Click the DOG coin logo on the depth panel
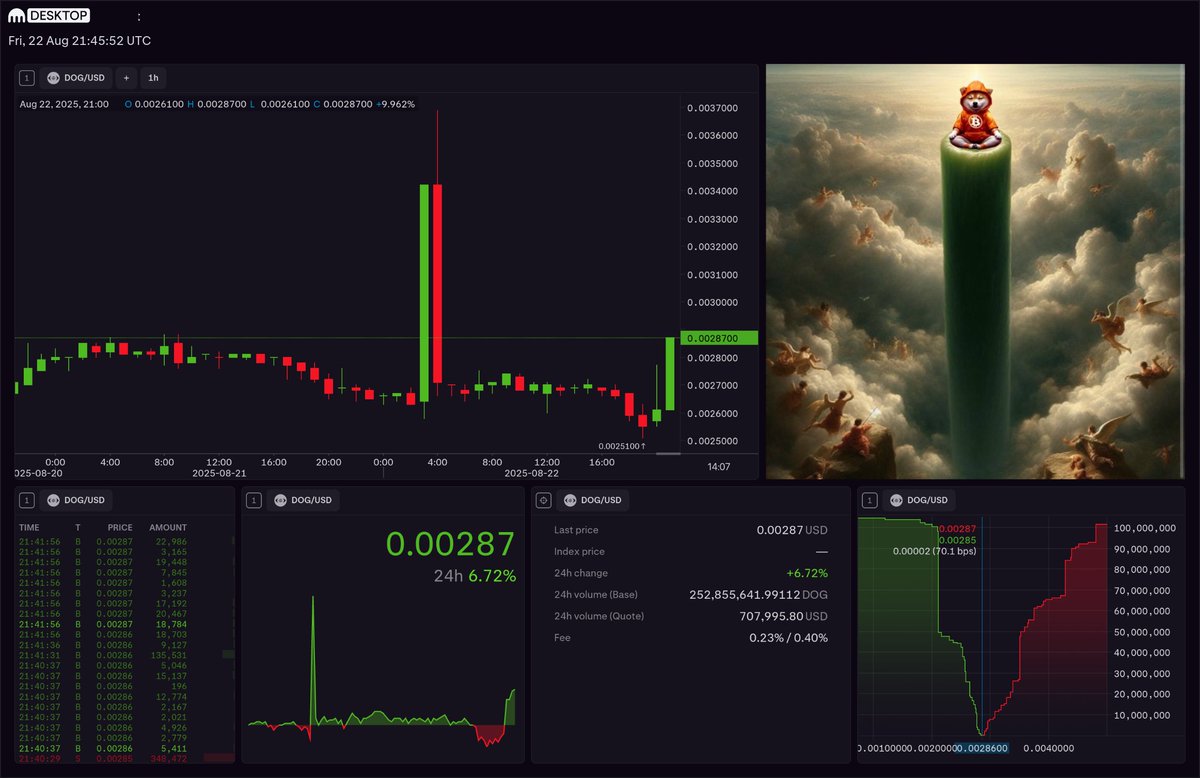The height and width of the screenshot is (778, 1200). click(896, 500)
